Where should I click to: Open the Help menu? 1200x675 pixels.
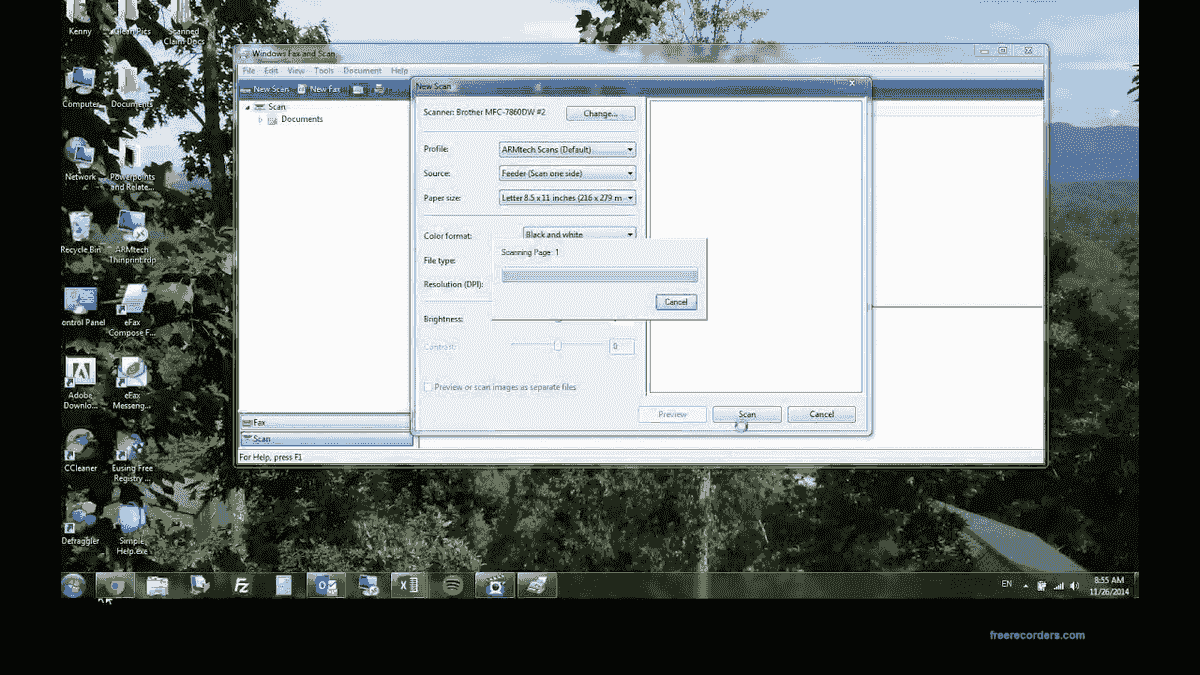(399, 71)
